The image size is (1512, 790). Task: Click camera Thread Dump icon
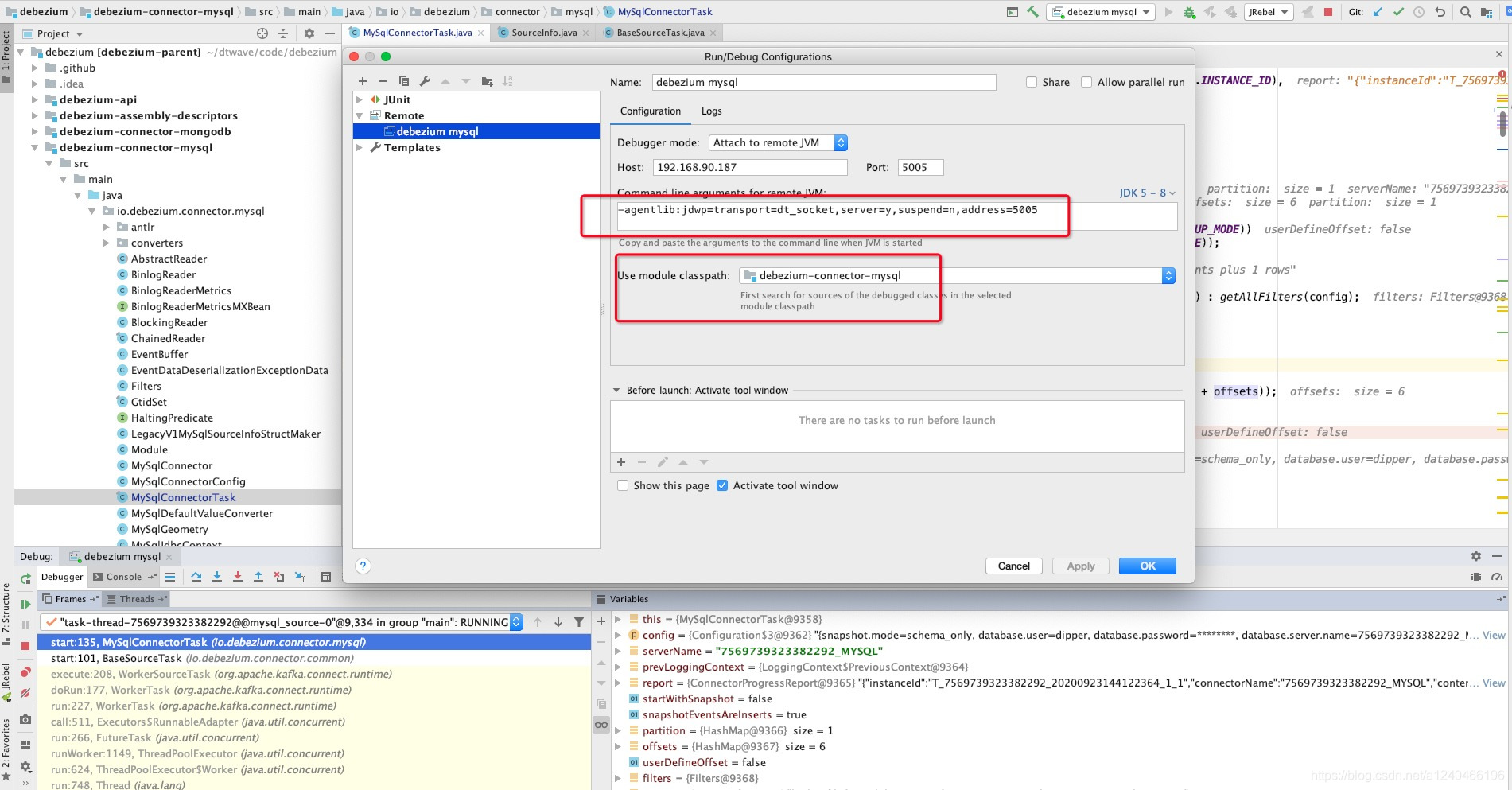25,719
